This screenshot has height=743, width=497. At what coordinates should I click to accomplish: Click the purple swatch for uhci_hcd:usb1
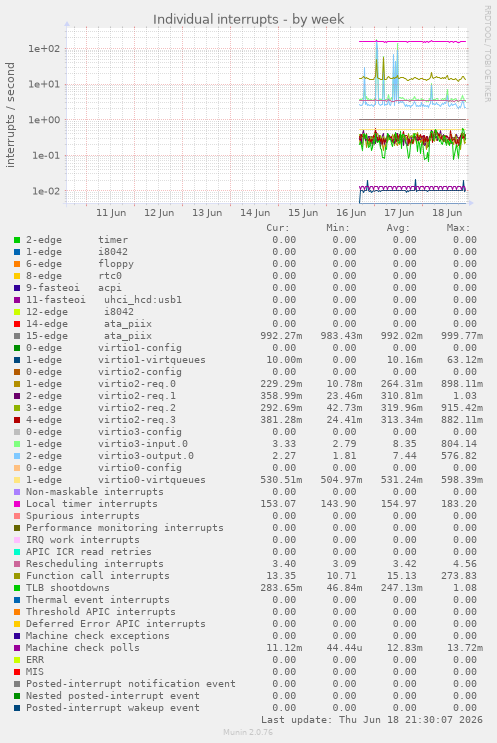pos(17,300)
